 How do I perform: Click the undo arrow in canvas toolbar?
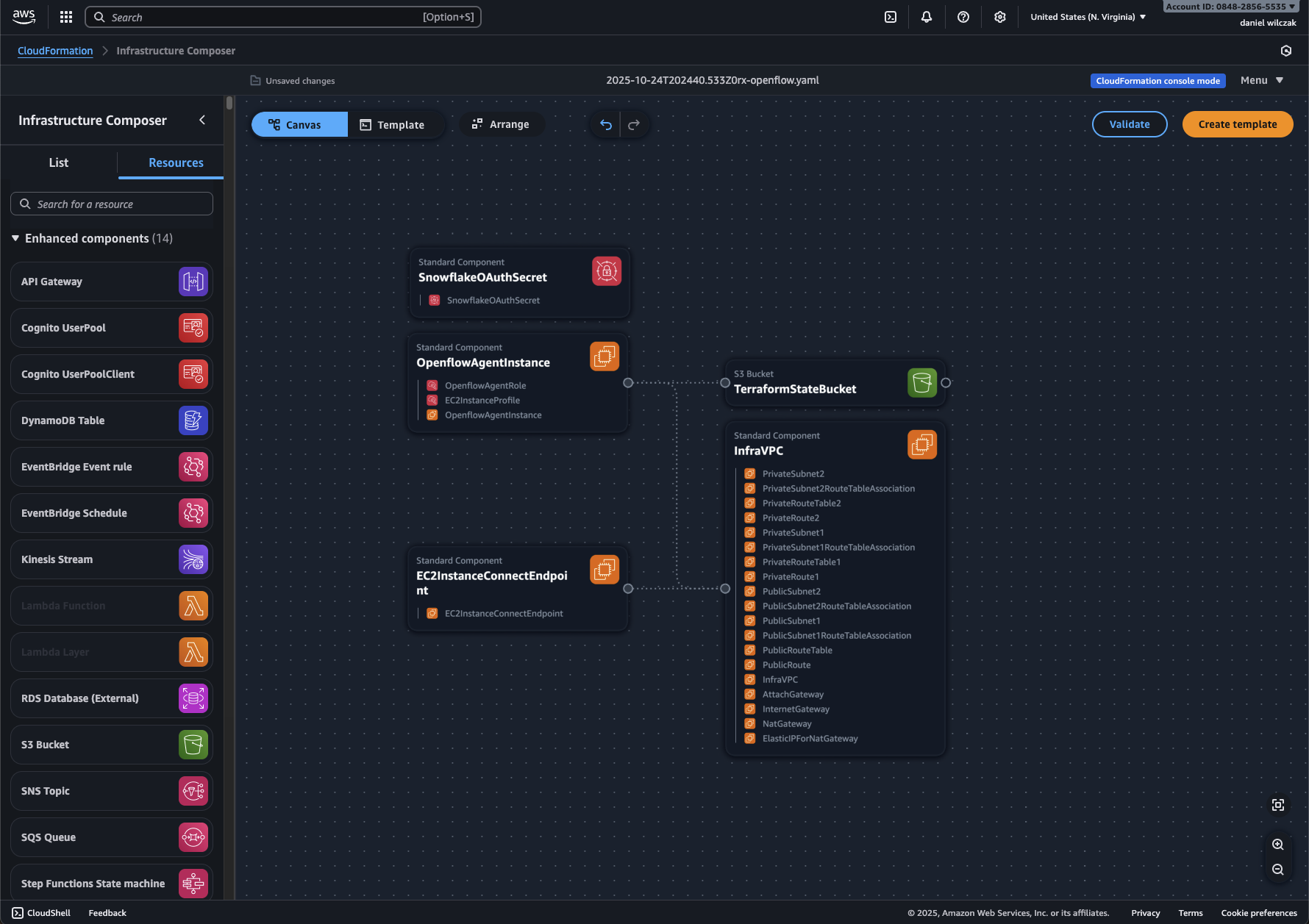(605, 125)
